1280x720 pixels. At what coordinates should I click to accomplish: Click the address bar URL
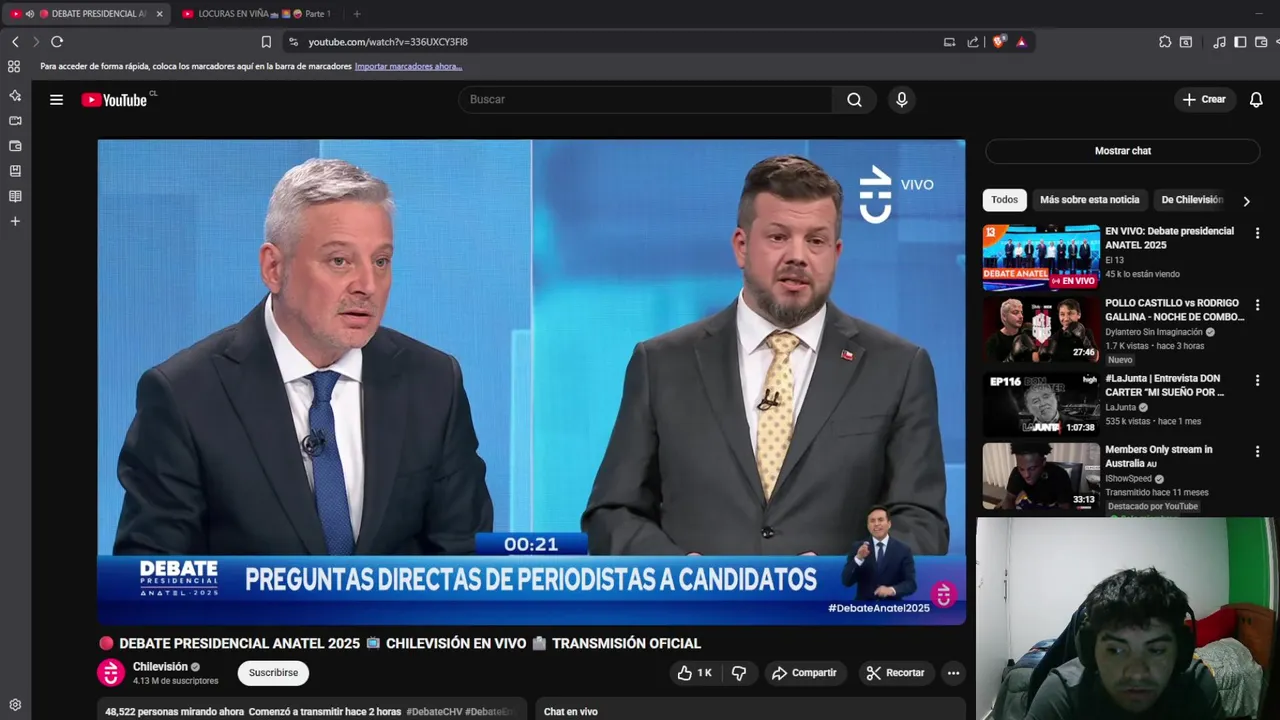(x=388, y=42)
